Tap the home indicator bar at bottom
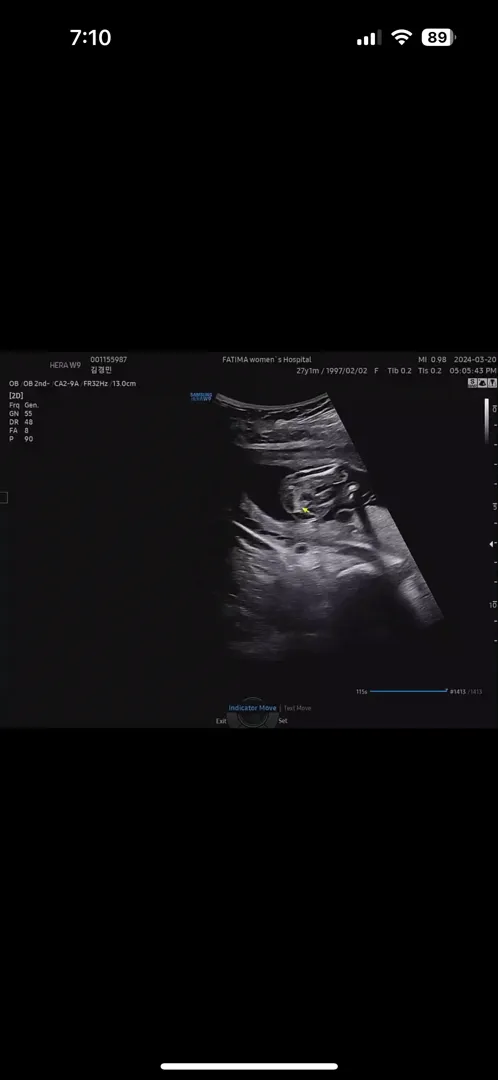Image resolution: width=498 pixels, height=1080 pixels. click(x=249, y=1067)
